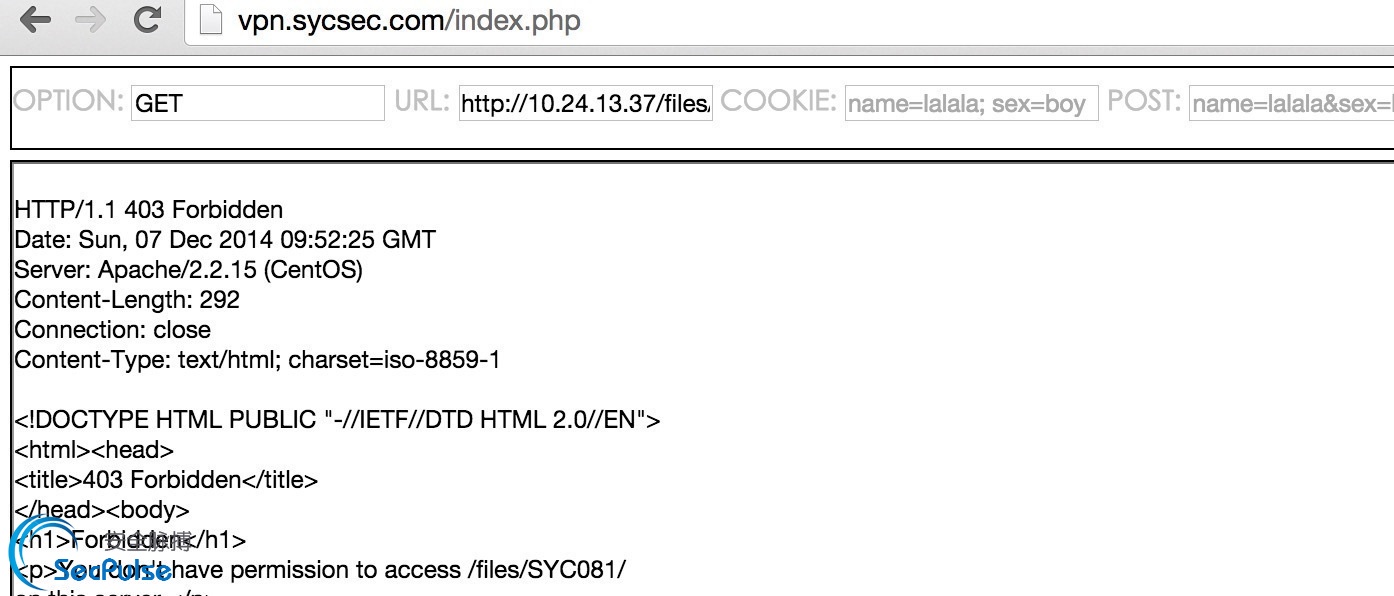Click the POST label
The width and height of the screenshot is (1394, 596).
pyautogui.click(x=1144, y=101)
